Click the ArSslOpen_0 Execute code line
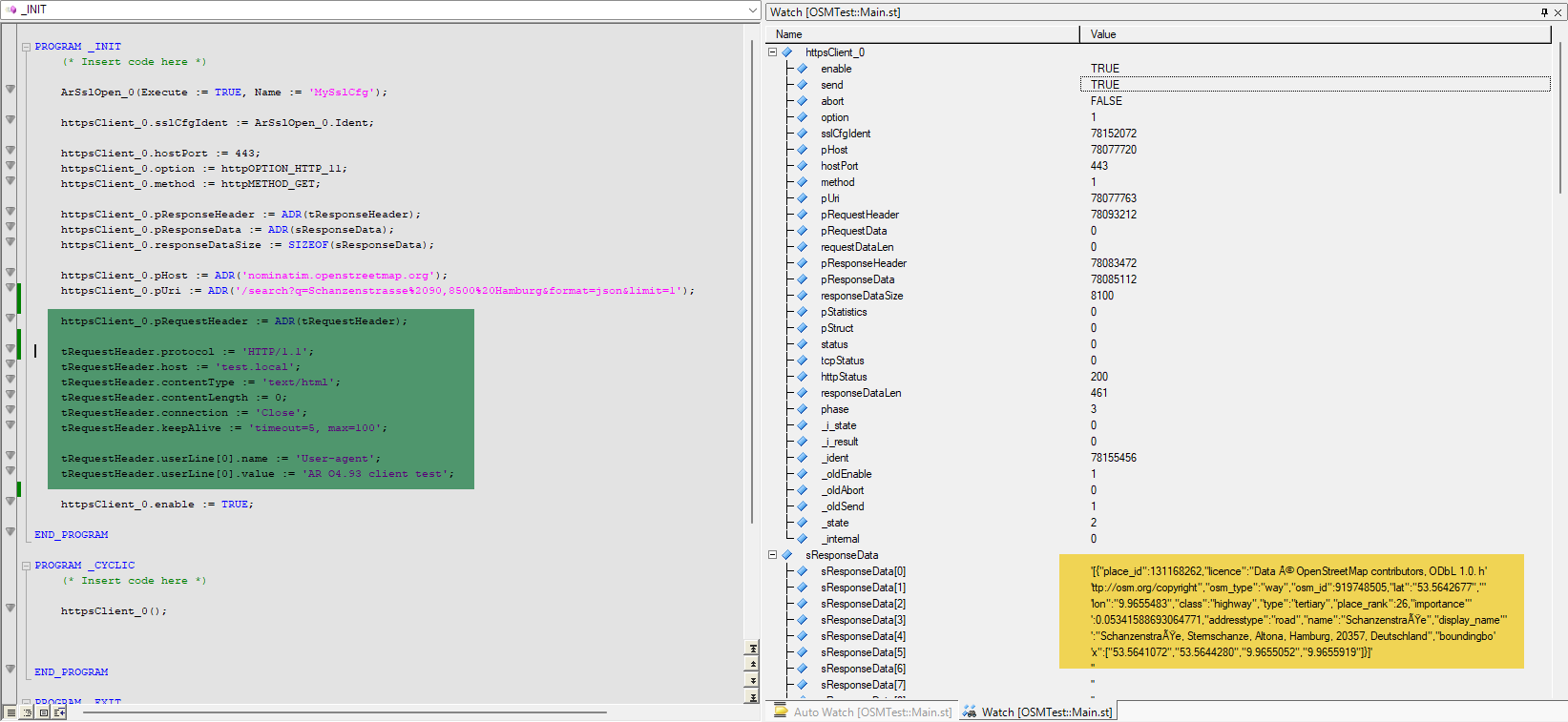1568x722 pixels. 224,93
